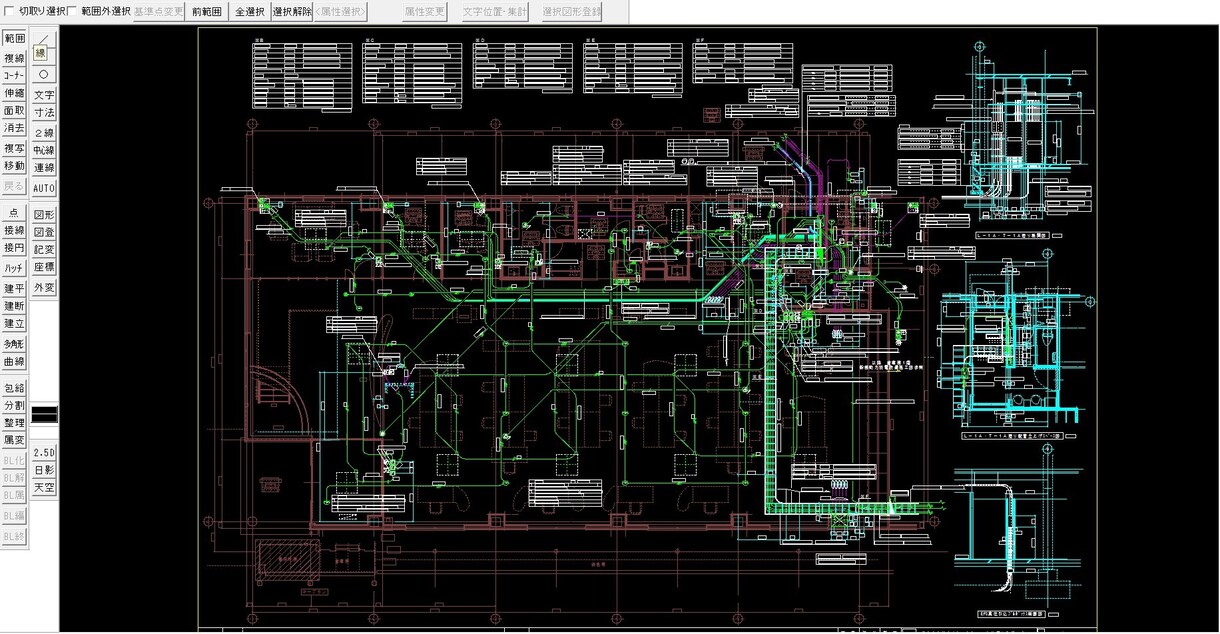
Task: Select the 複写 copy tool
Action: click(x=14, y=148)
